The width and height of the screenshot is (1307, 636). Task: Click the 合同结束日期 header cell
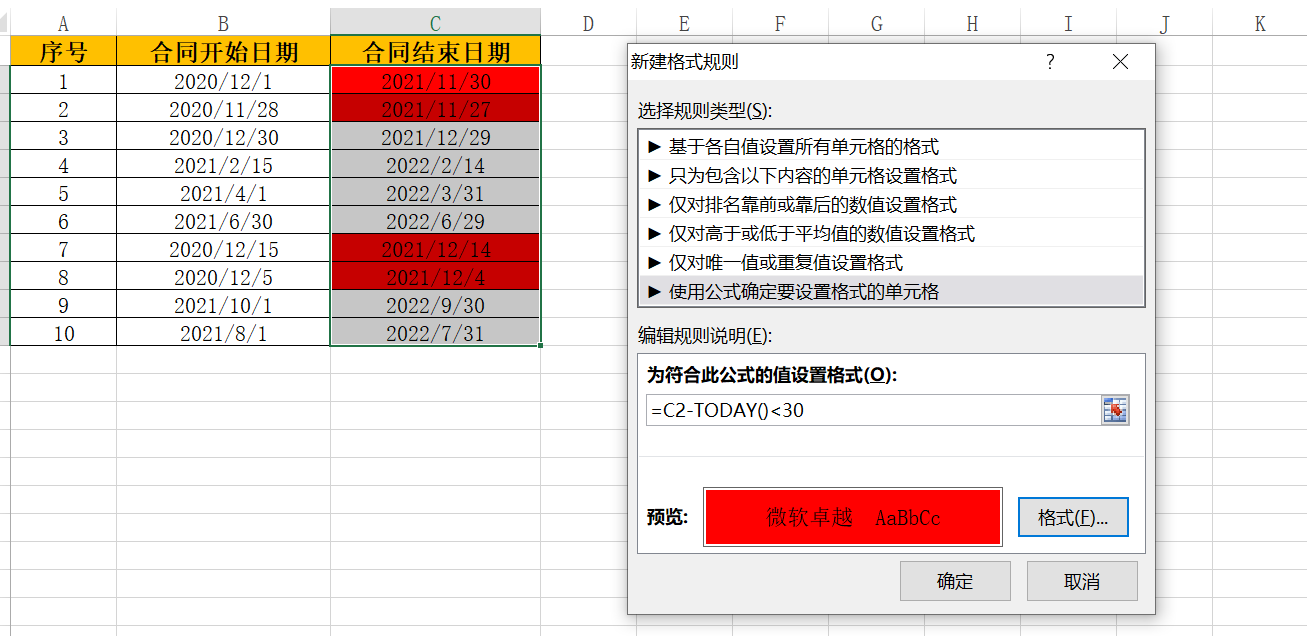436,51
